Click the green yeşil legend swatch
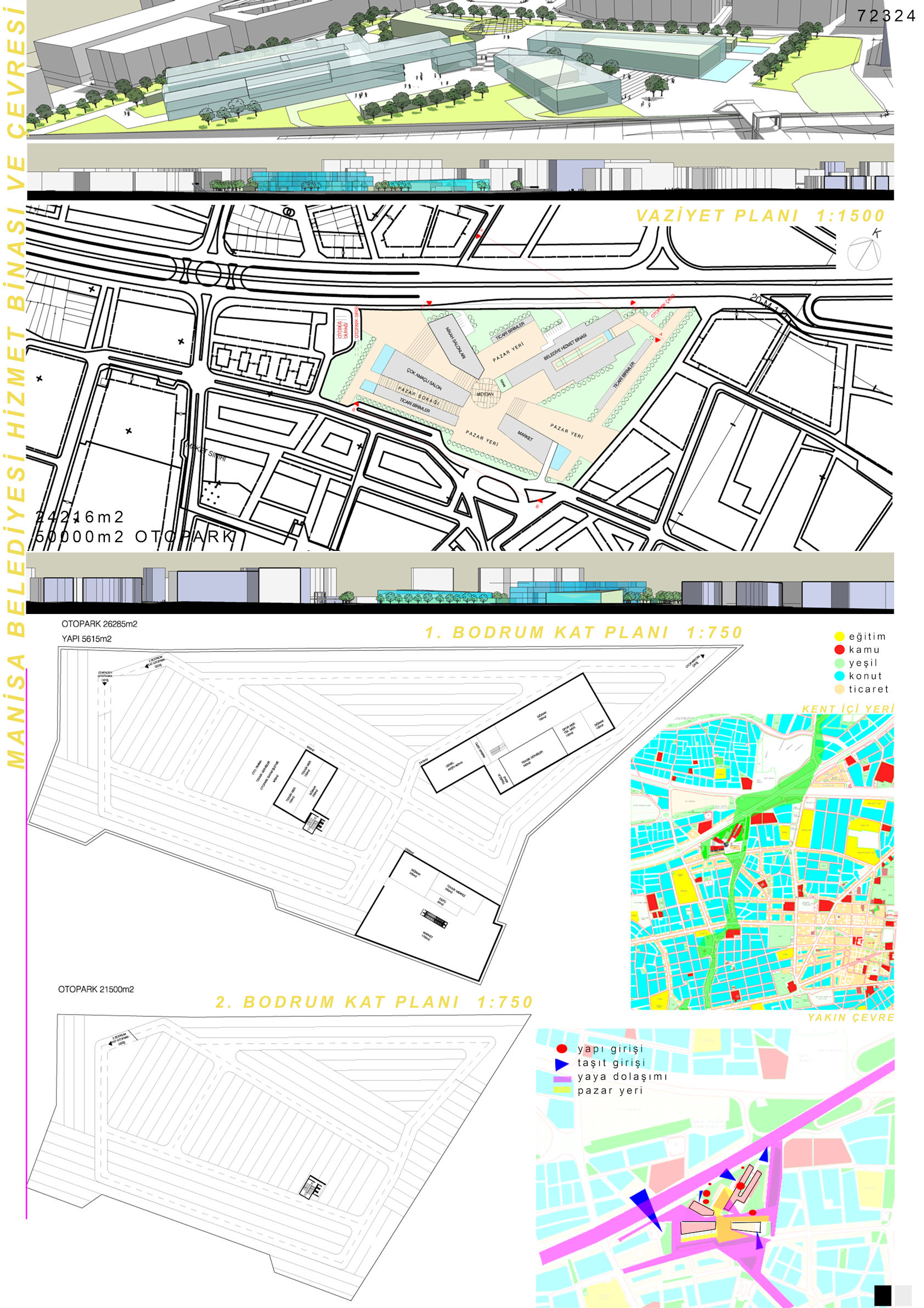 tap(839, 663)
